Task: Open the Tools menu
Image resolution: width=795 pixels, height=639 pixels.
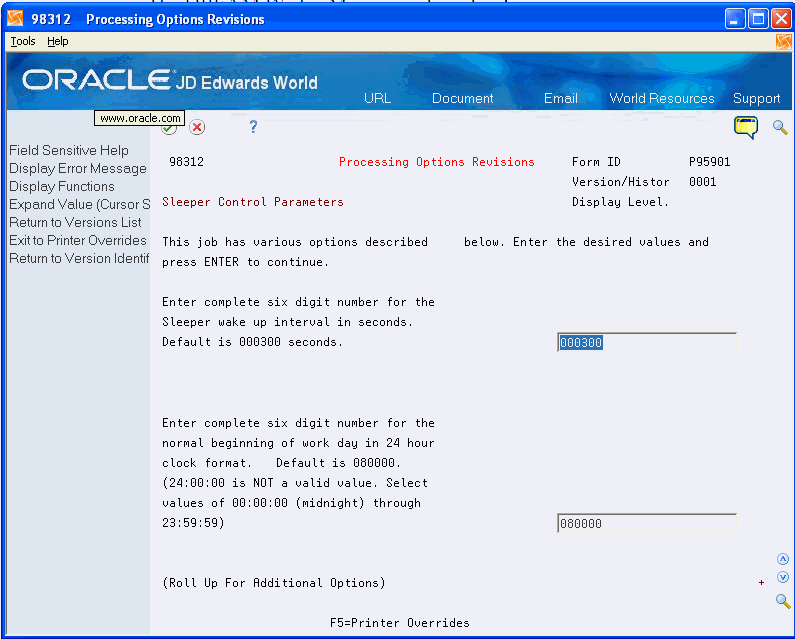Action: (x=23, y=41)
